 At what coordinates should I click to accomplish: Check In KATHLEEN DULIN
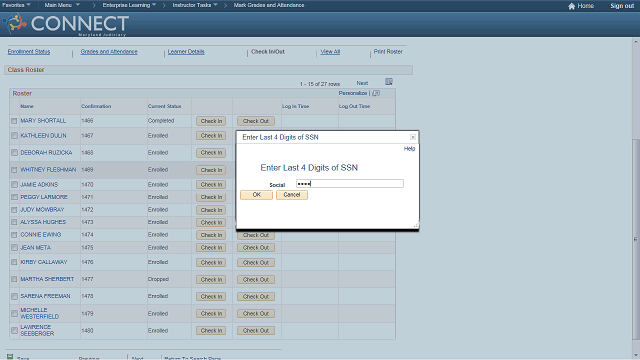coord(211,136)
